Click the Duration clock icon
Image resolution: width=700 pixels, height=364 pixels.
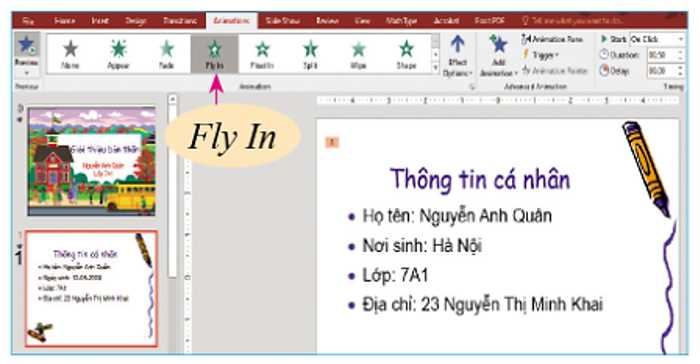(604, 55)
